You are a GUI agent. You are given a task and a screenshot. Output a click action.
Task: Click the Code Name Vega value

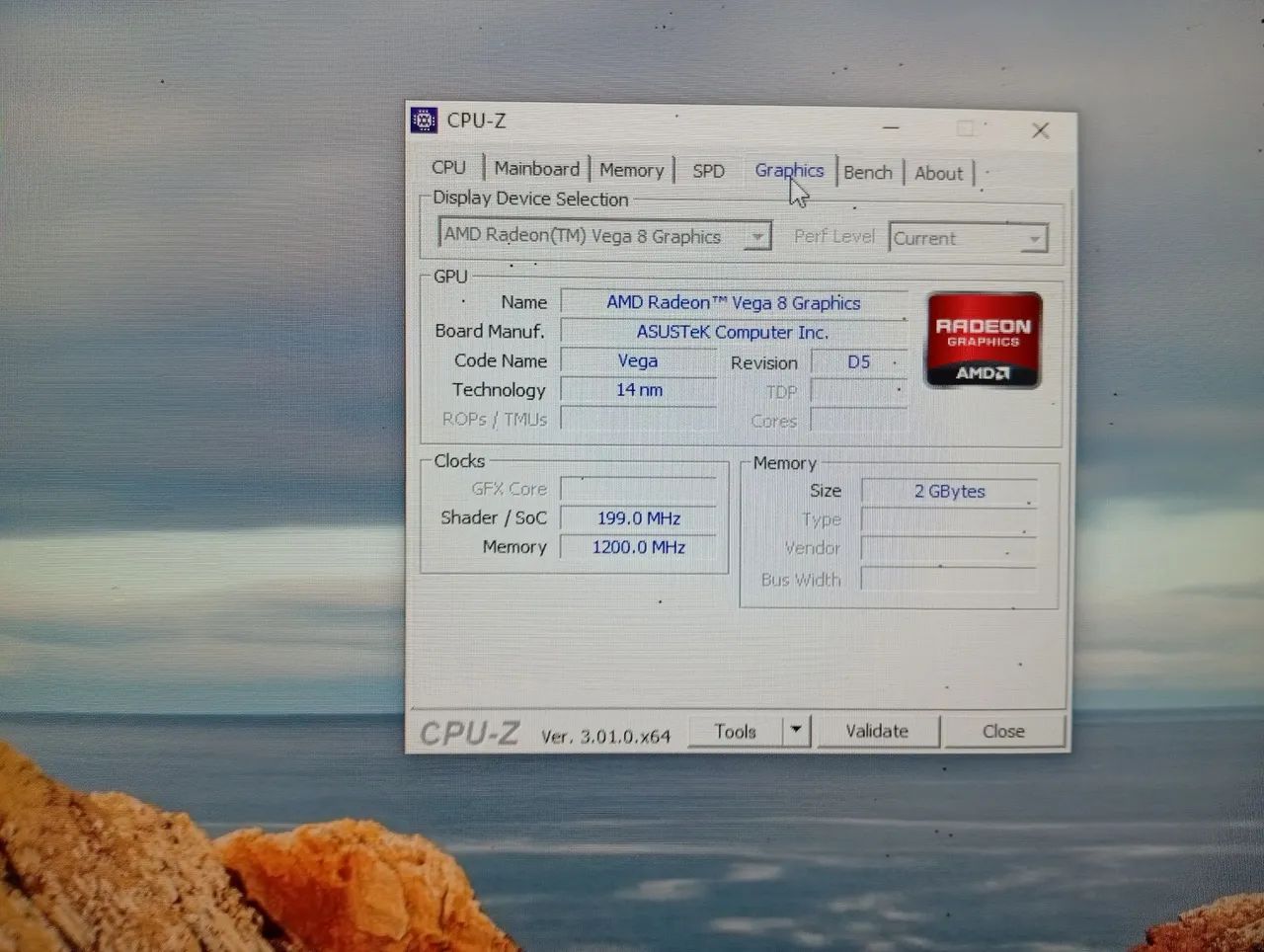[x=638, y=360]
